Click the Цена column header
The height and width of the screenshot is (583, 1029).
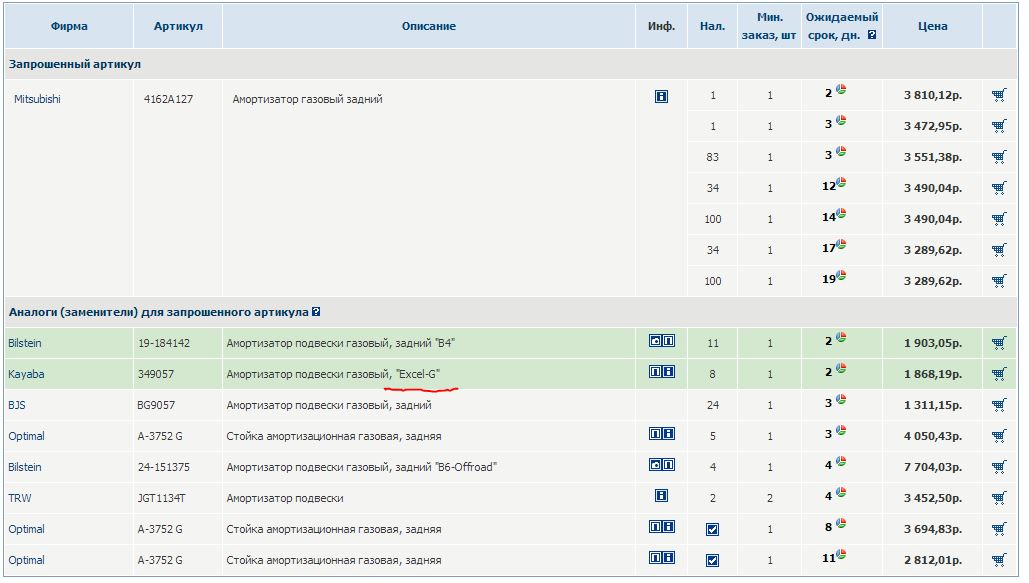point(932,26)
